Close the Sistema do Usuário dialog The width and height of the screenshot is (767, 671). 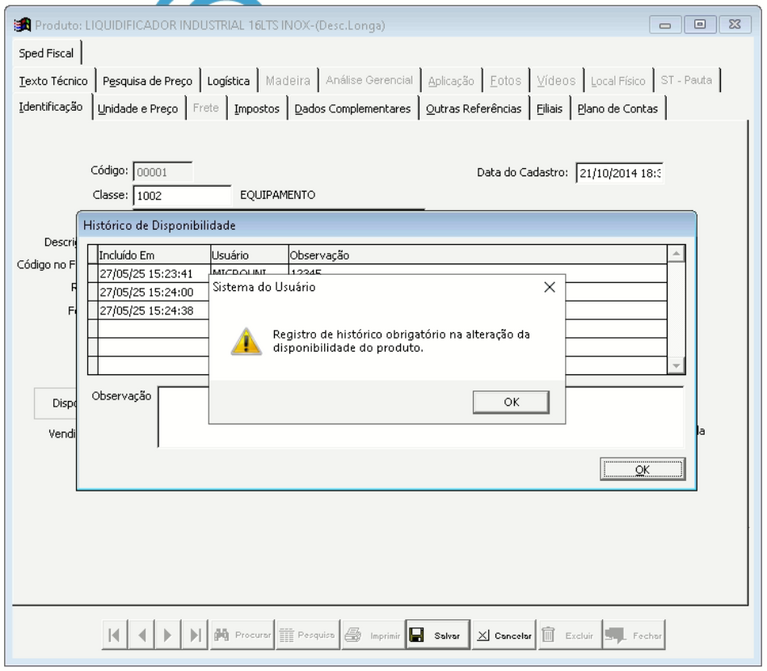coord(549,287)
